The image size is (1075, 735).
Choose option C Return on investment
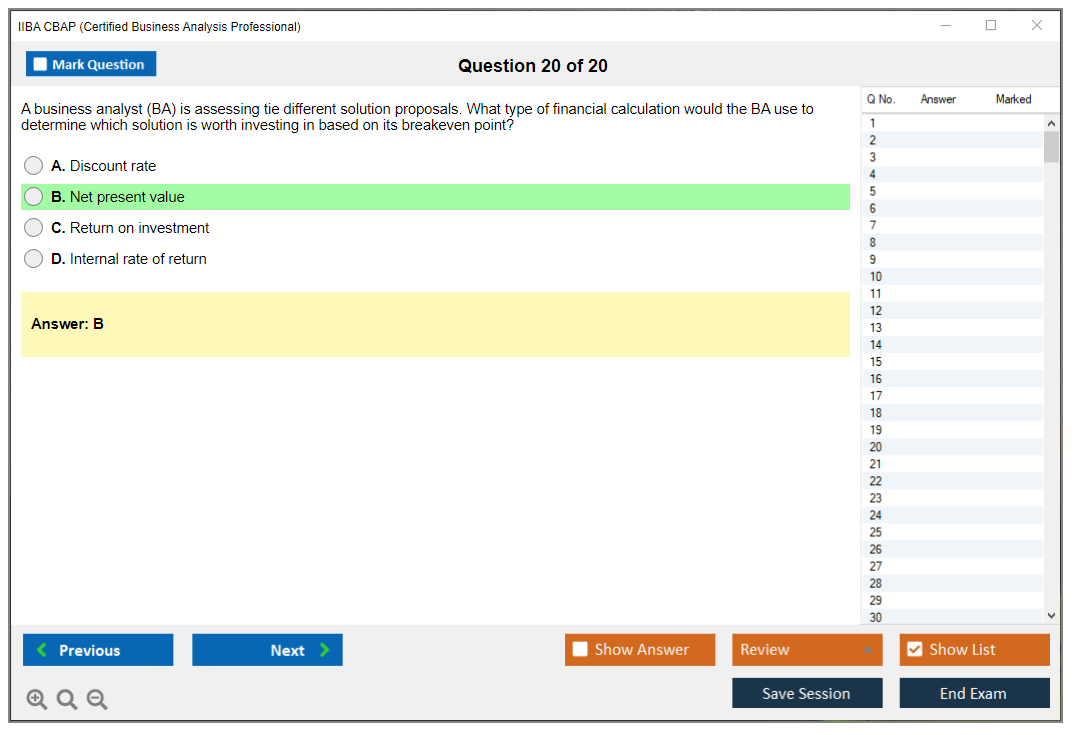pos(34,228)
